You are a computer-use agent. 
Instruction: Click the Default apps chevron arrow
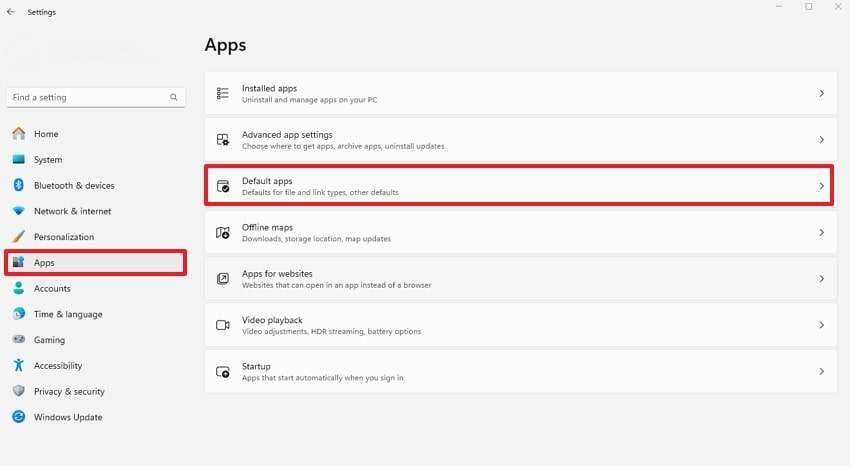[x=822, y=186]
